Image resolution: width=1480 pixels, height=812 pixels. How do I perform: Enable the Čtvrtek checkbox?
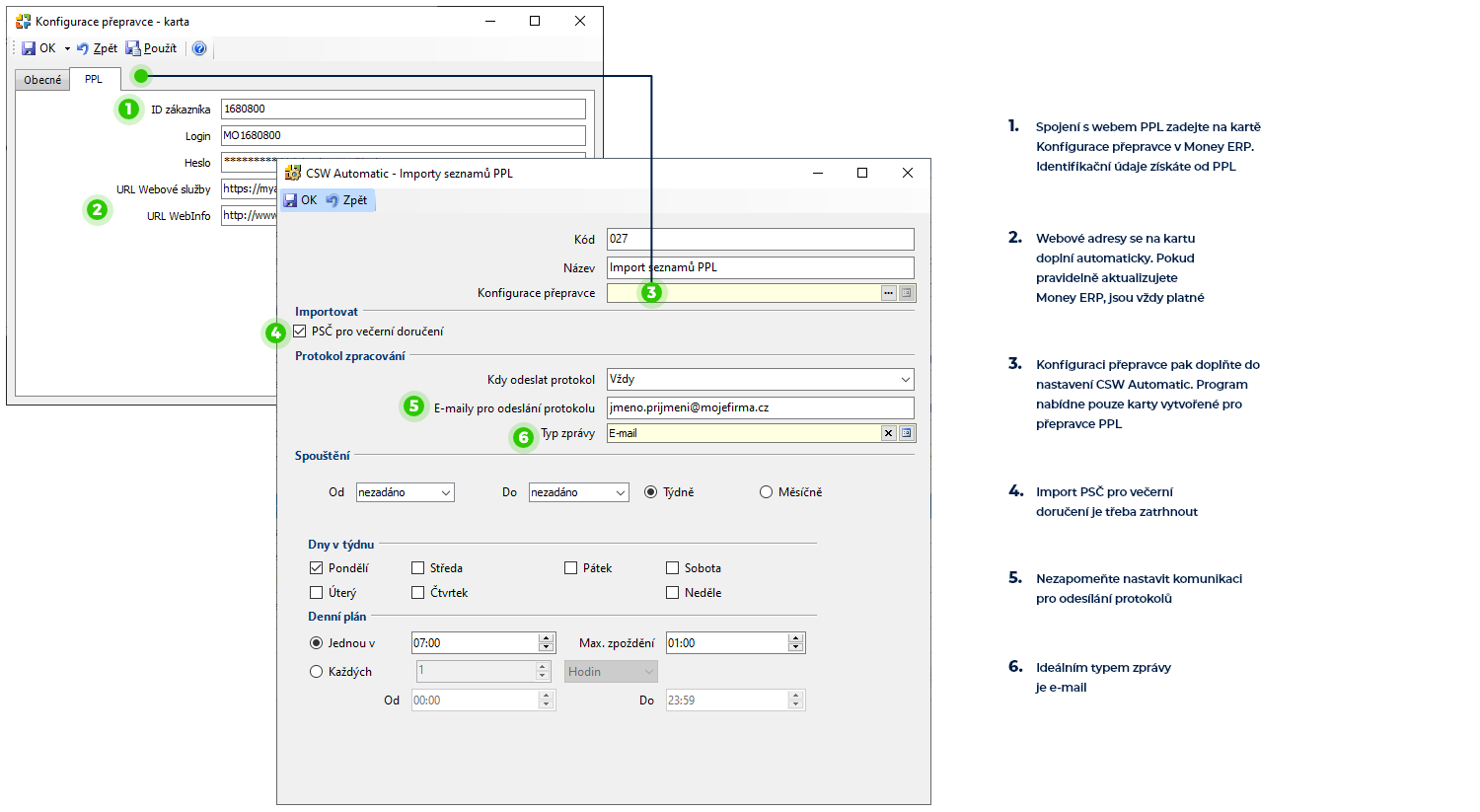[x=418, y=593]
